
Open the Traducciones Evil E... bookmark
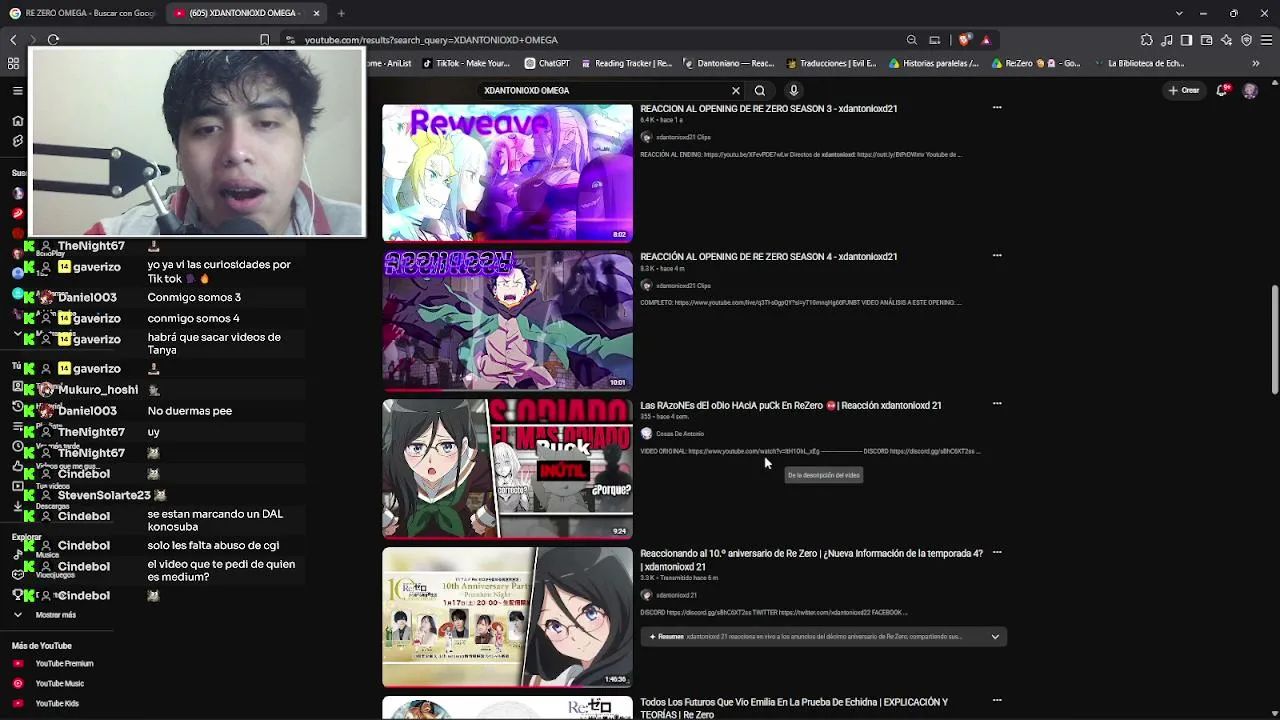[831, 63]
